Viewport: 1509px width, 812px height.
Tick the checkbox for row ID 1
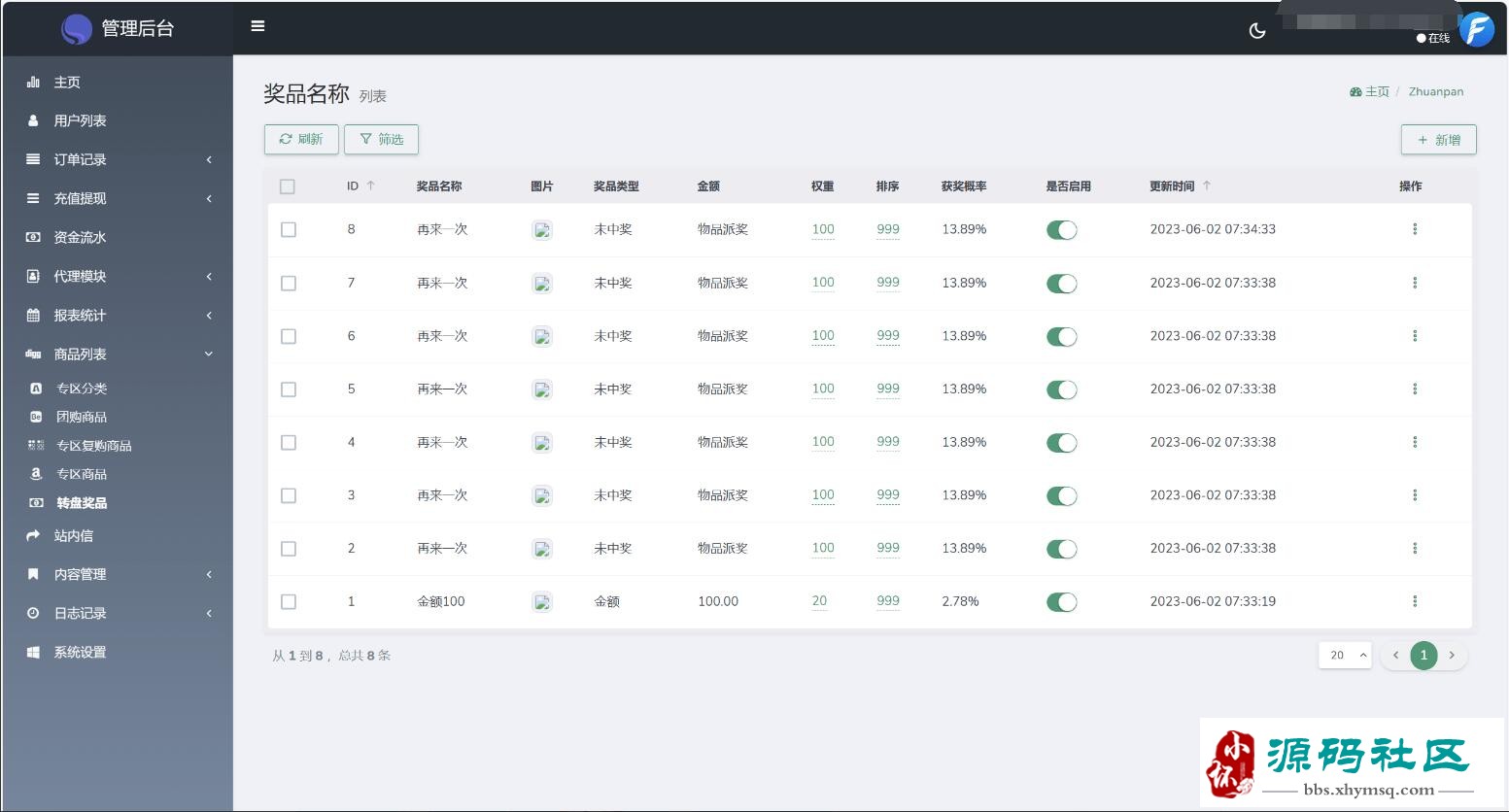pyautogui.click(x=289, y=602)
